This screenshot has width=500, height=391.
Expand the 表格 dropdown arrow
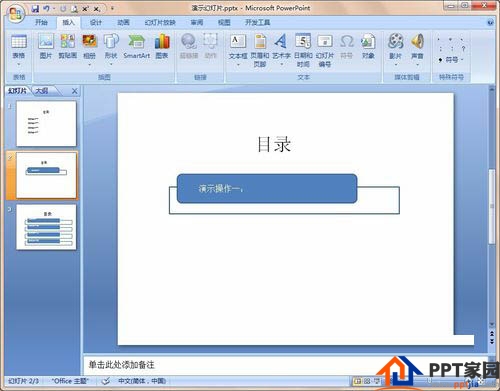click(x=19, y=64)
